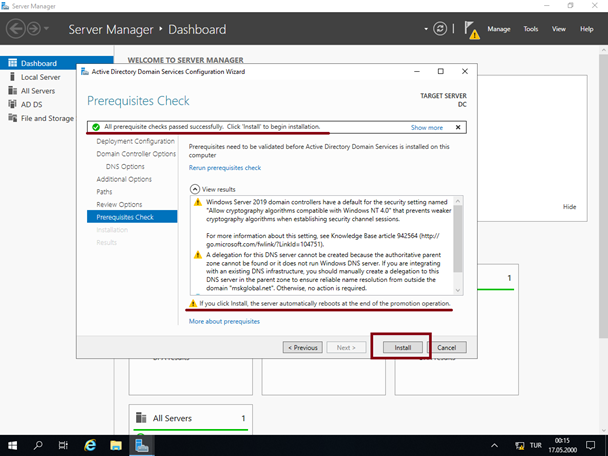608x456 pixels.
Task: Click Show more in notification bar
Action: coord(427,128)
